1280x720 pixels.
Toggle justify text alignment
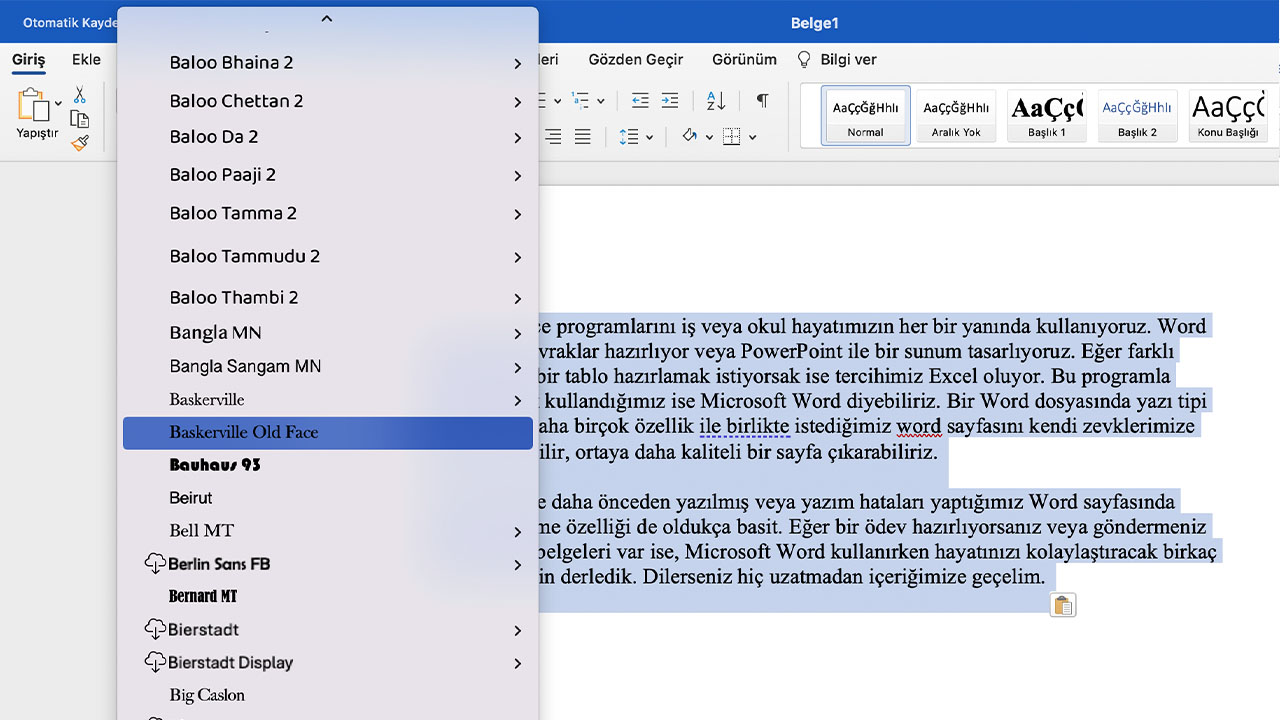coord(582,137)
